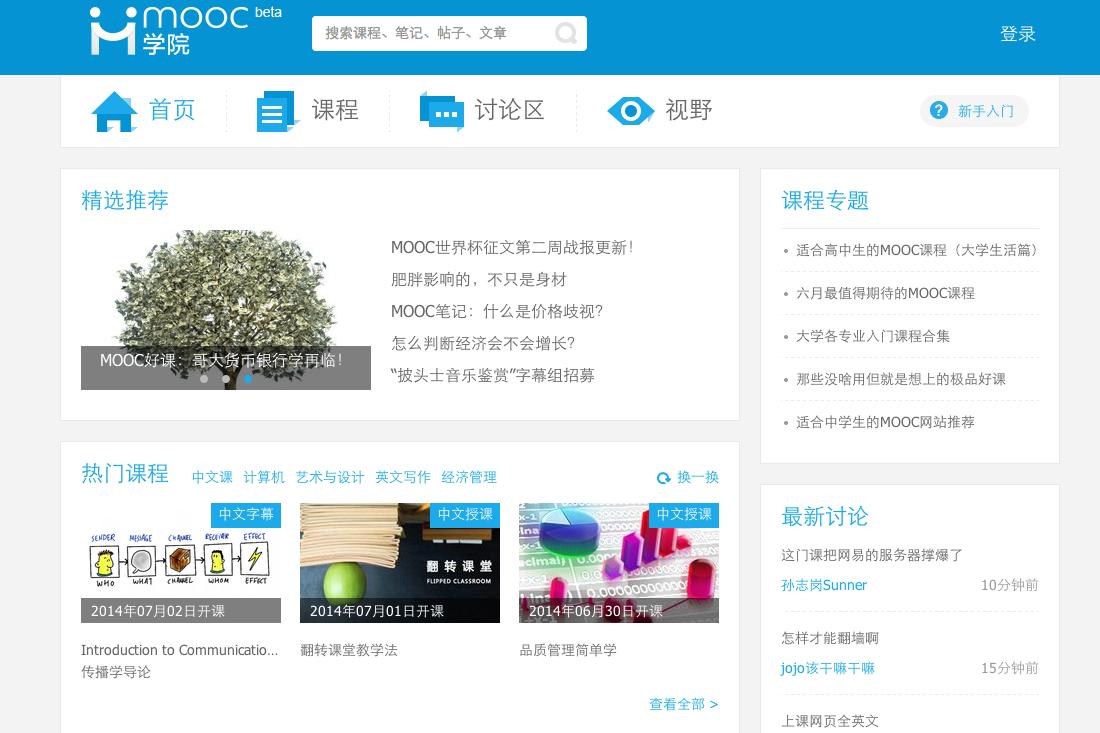
Task: Click the 传播学导论 subtitle text
Action: tap(116, 672)
